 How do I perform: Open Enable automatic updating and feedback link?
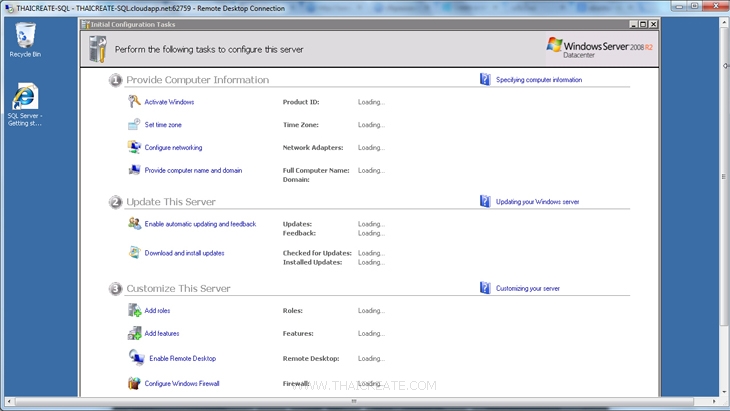[200, 224]
